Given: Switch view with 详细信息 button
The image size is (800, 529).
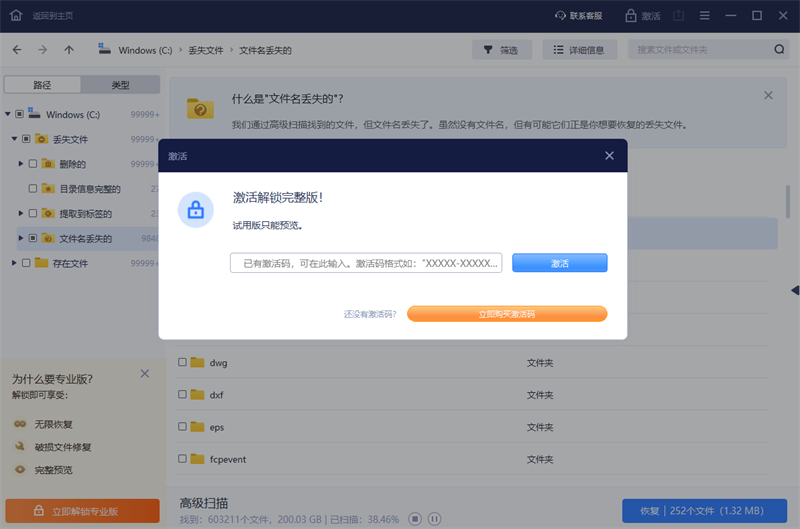Looking at the screenshot, I should click(580, 49).
